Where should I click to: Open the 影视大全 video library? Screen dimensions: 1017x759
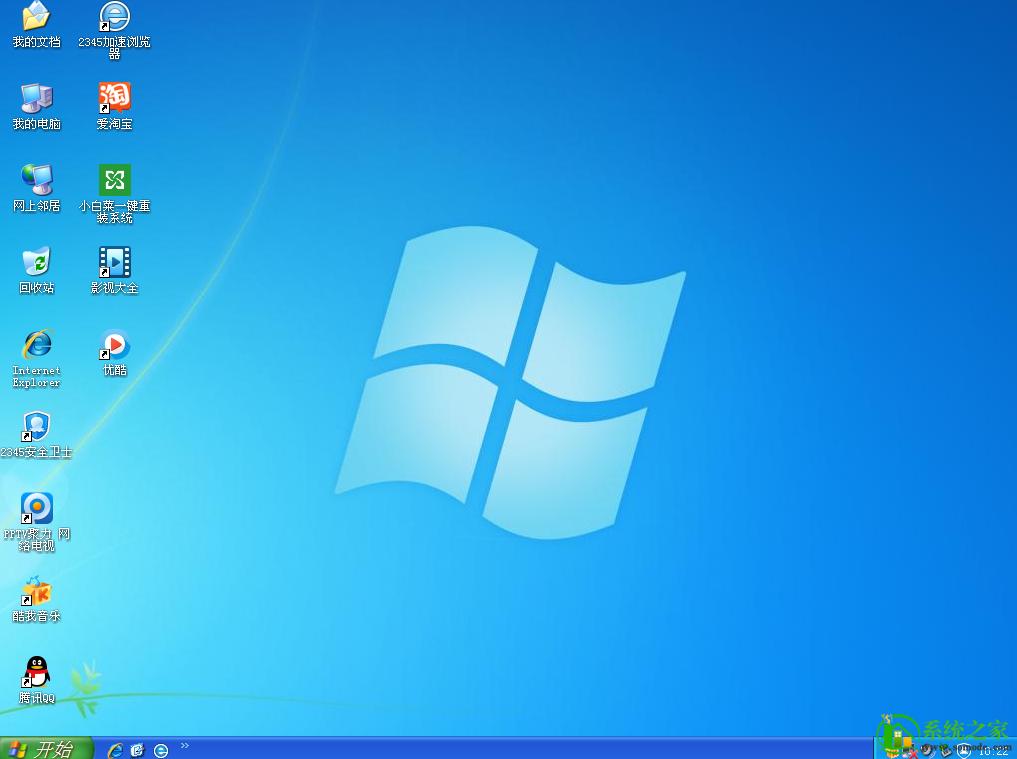click(113, 264)
